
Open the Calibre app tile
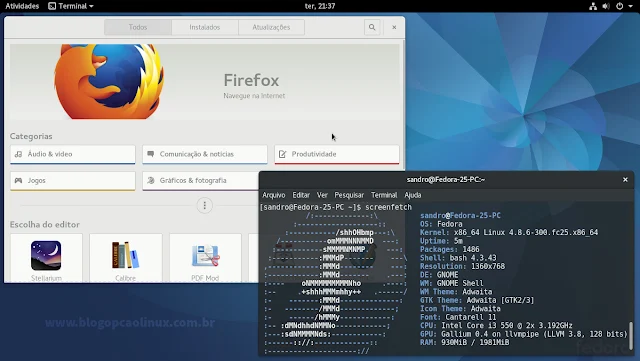tap(126, 258)
